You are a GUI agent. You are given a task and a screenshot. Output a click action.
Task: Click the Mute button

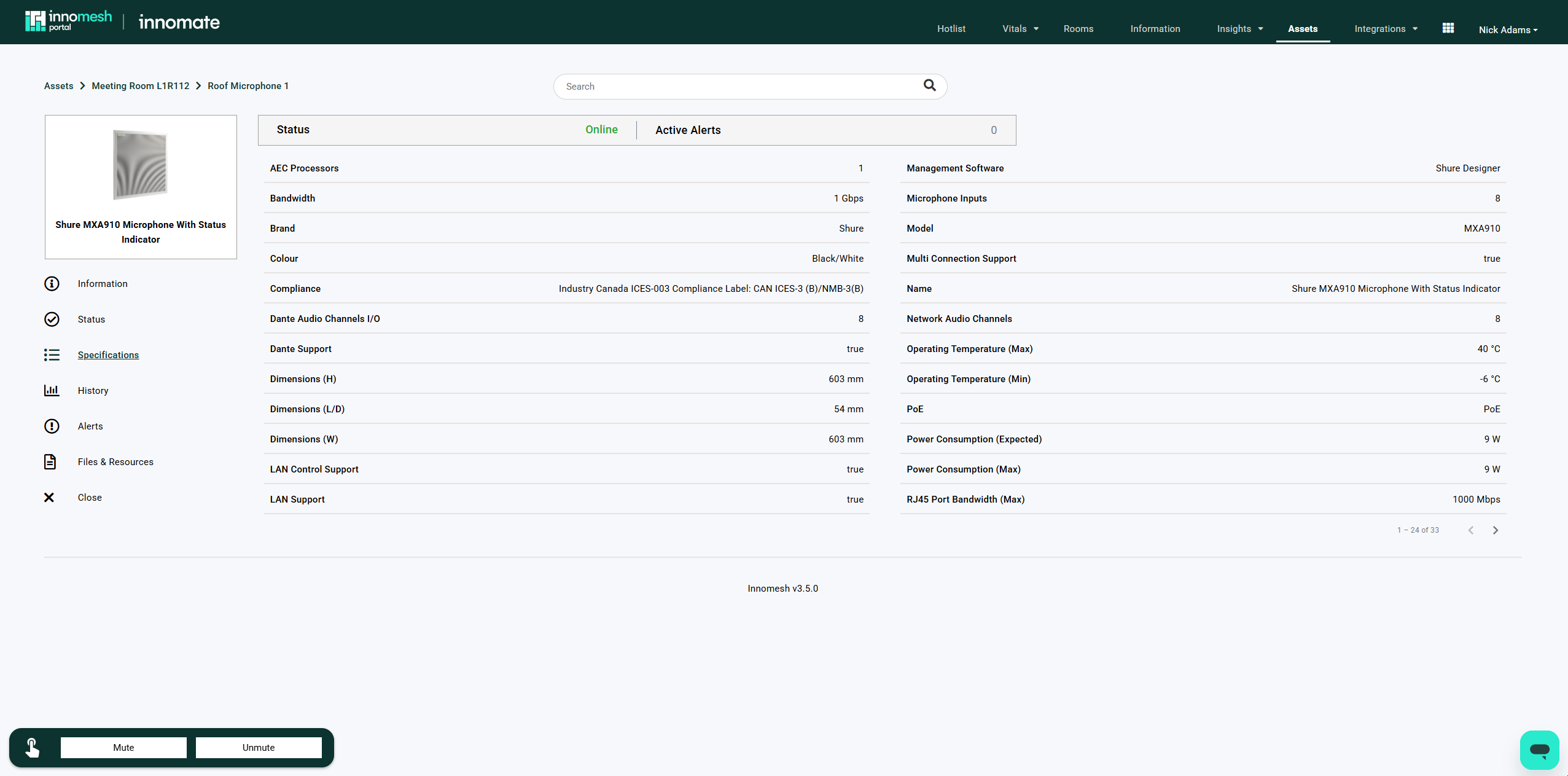(x=123, y=747)
